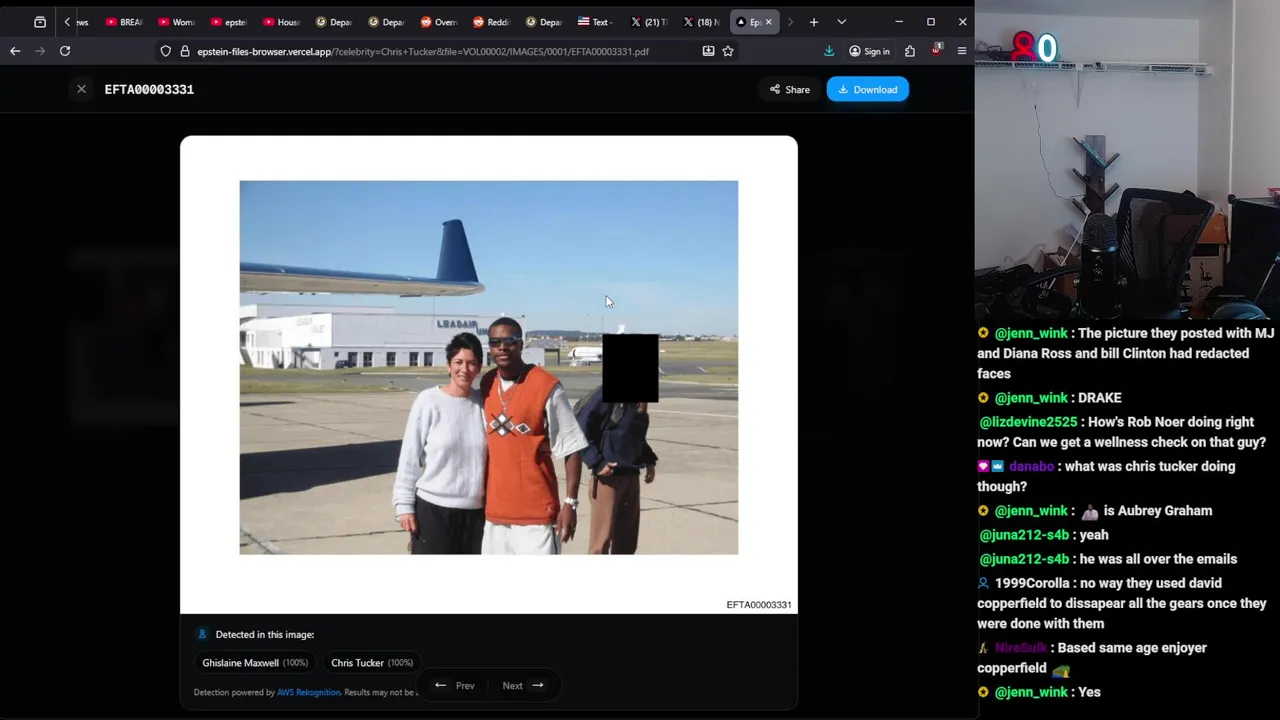Viewport: 1280px width, 720px height.
Task: Click juna212-s4b's yeah chat message
Action: point(1043,535)
